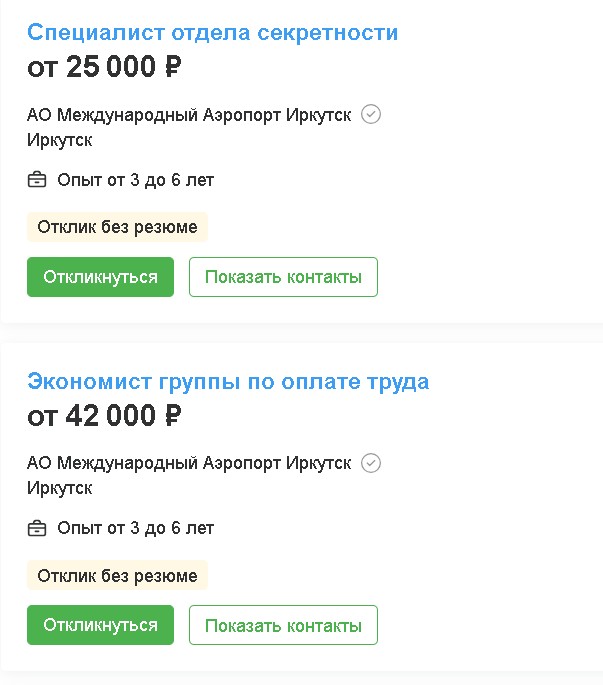The height and width of the screenshot is (685, 603).
Task: Click briefcase experience icon in Экономист vacancy card
Action: 37,528
